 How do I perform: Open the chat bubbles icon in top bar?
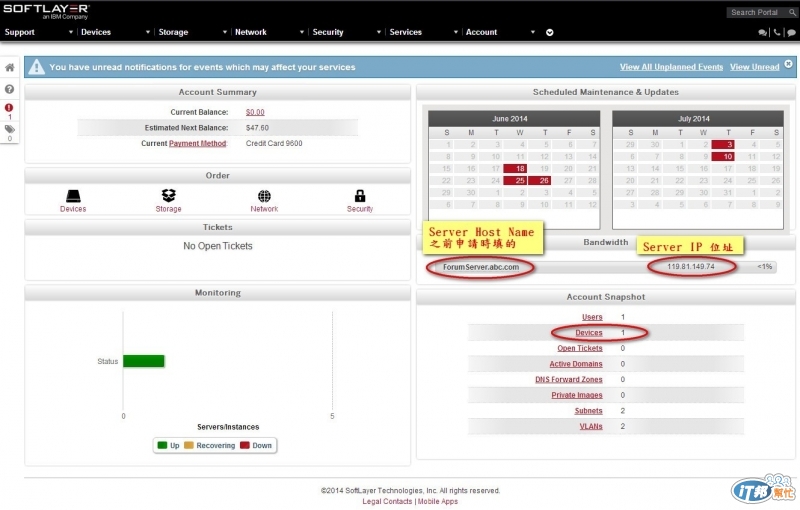(762, 32)
